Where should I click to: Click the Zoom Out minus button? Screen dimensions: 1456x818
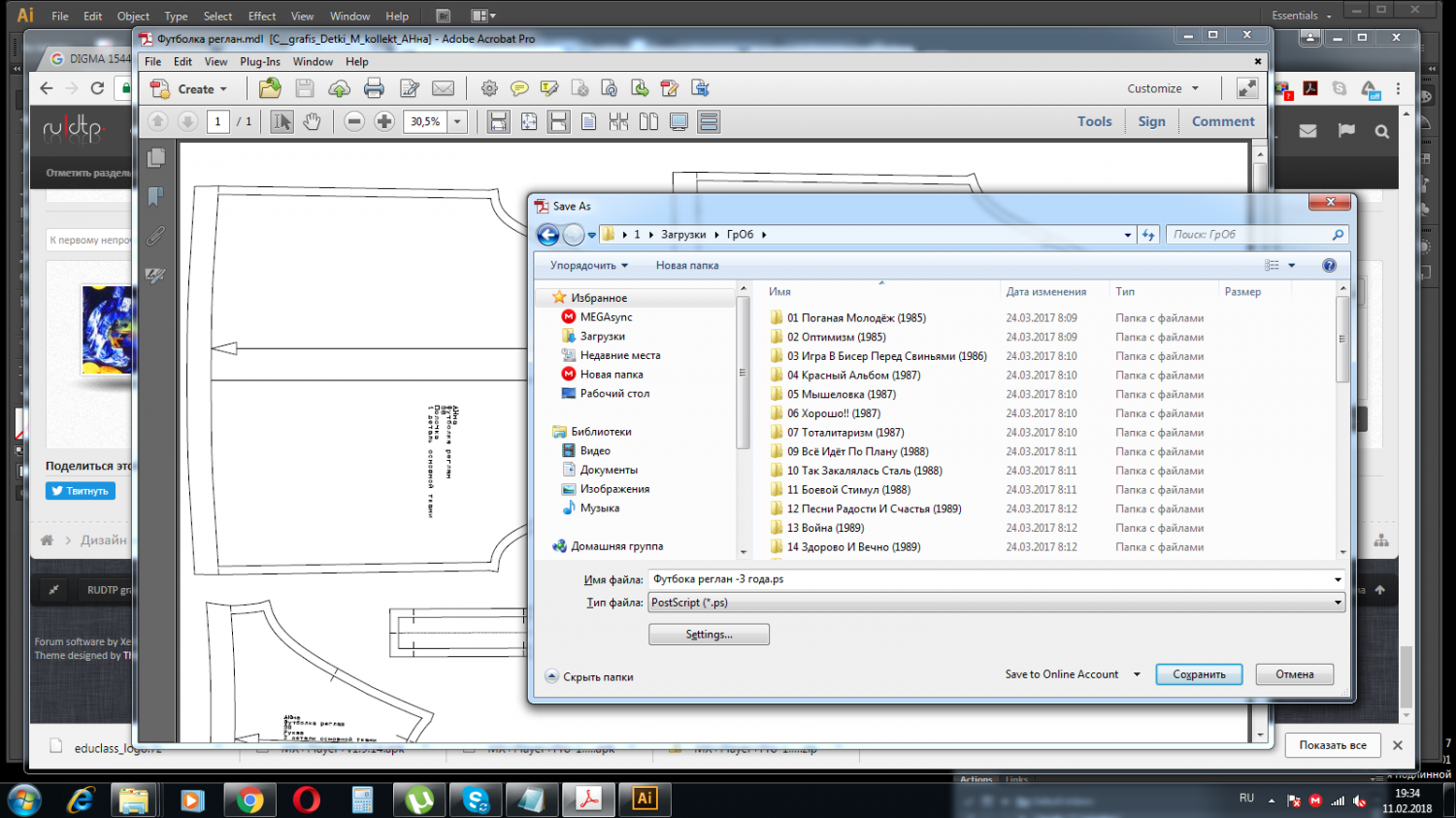(354, 121)
